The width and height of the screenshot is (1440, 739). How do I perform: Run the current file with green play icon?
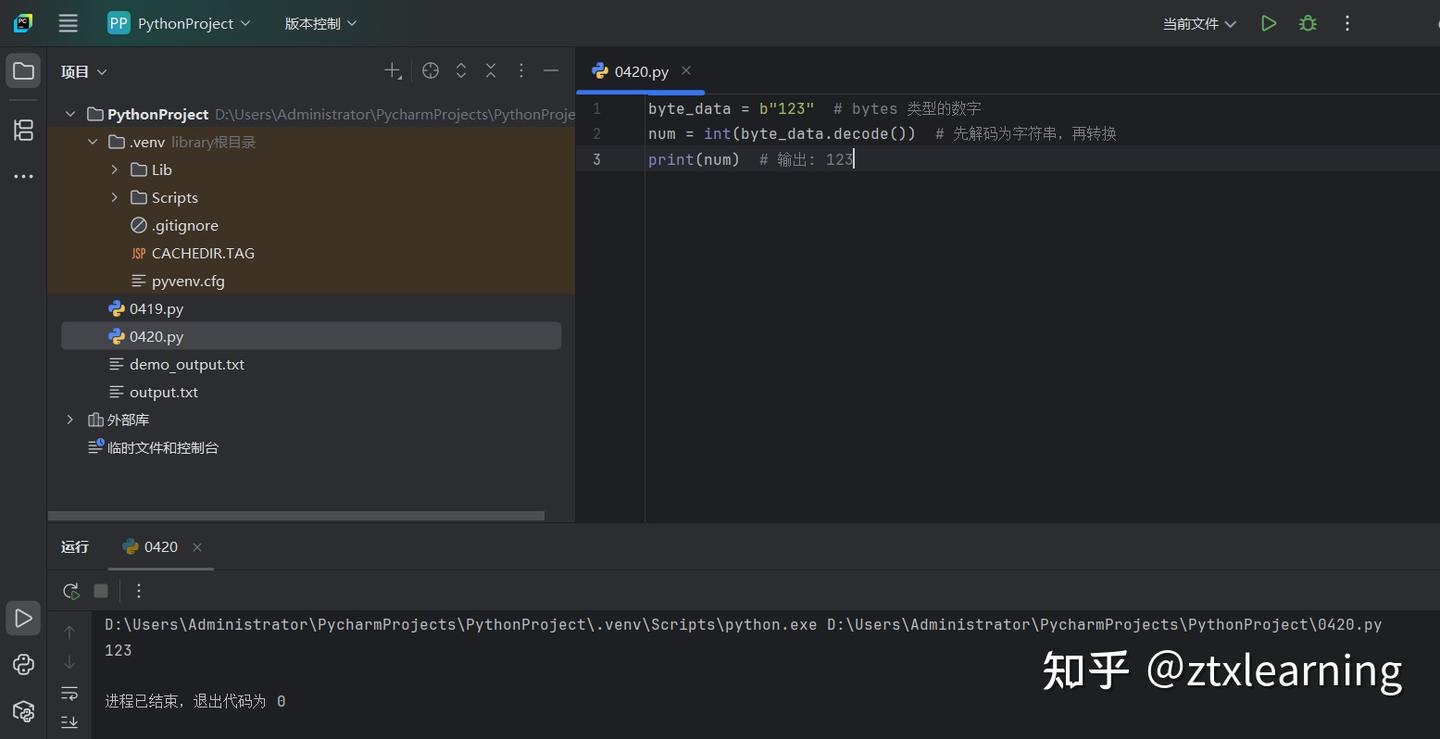coord(1268,23)
